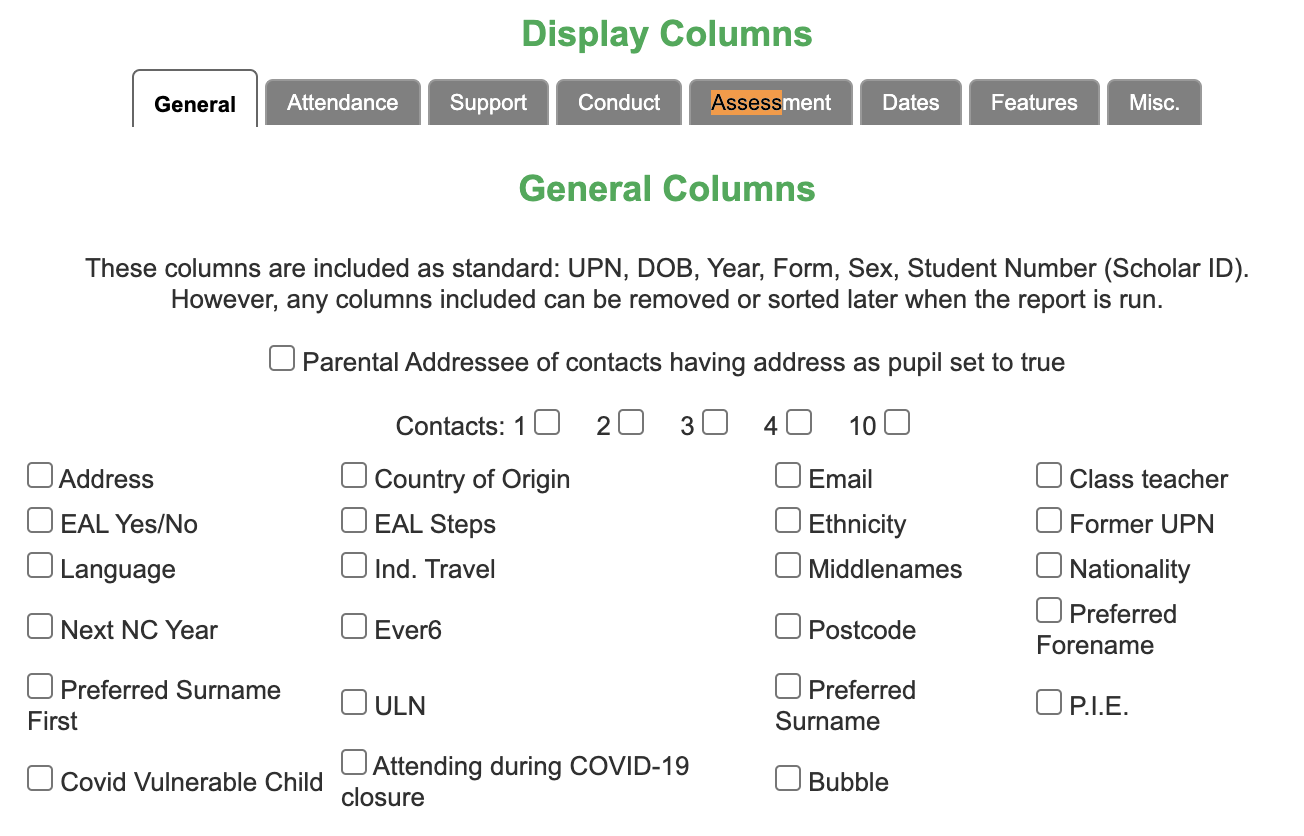Select the Misc. tab
The height and width of the screenshot is (836, 1304).
tap(1154, 102)
